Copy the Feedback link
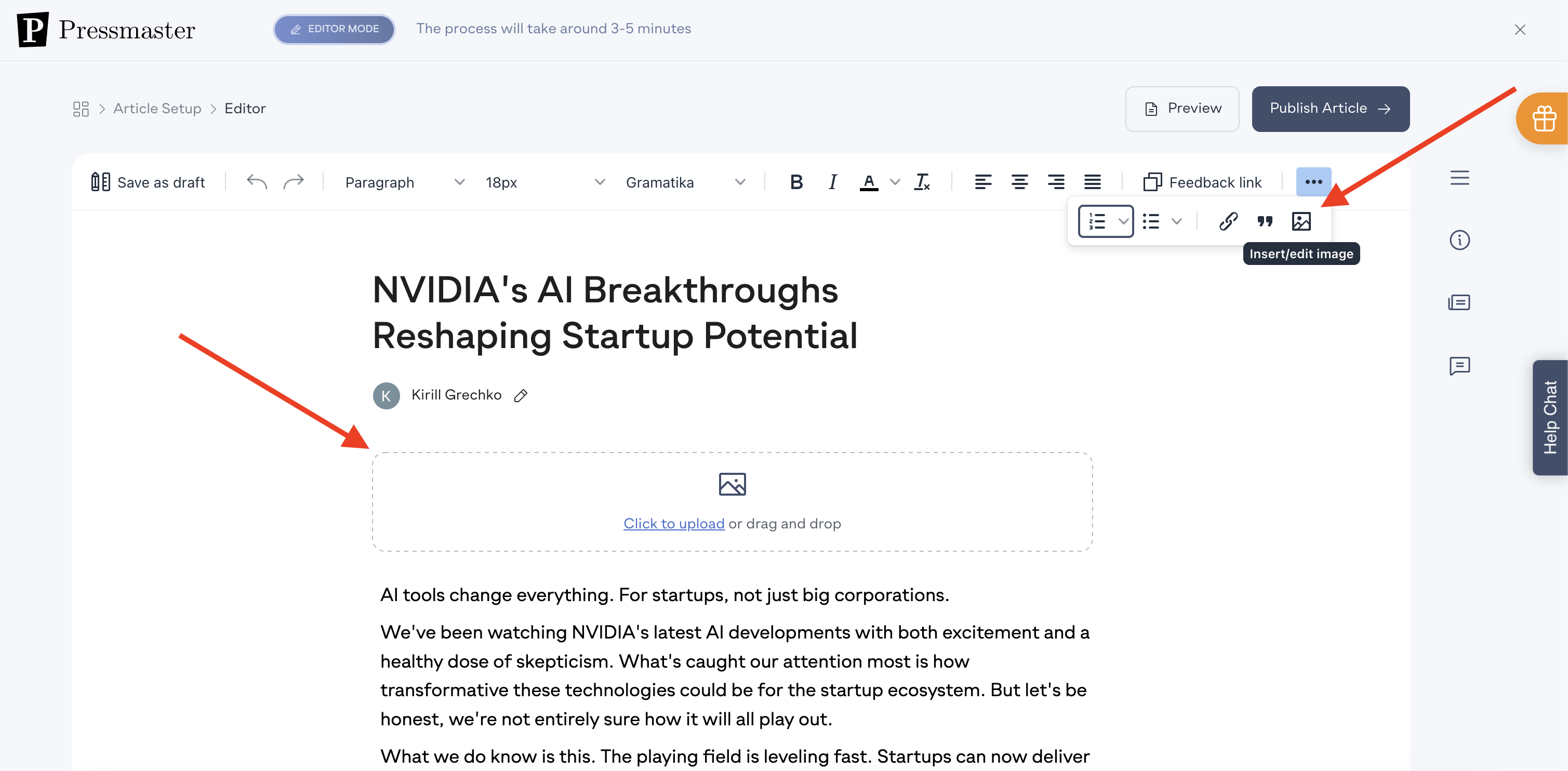 point(1202,182)
